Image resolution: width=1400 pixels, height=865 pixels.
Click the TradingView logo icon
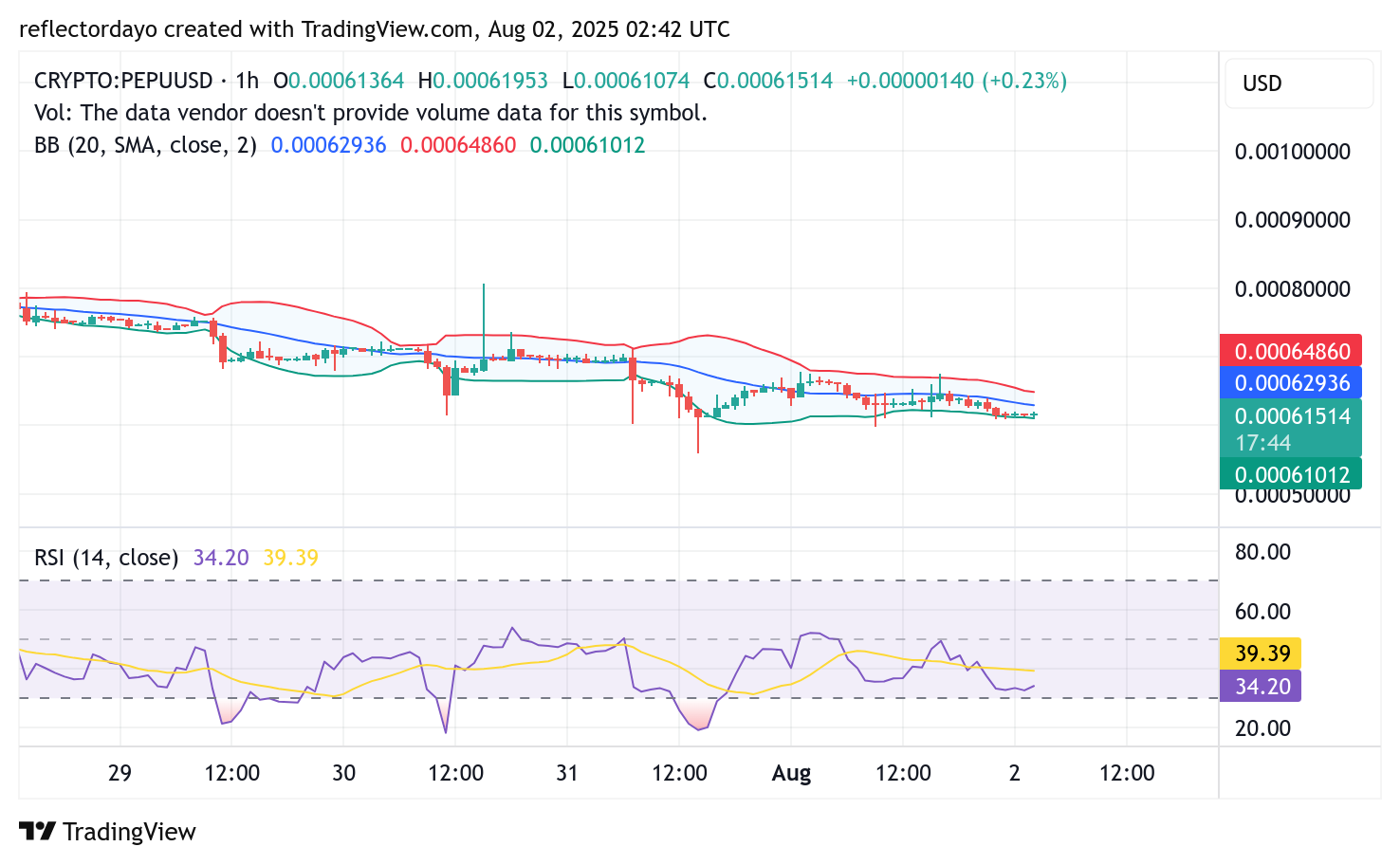tap(37, 832)
